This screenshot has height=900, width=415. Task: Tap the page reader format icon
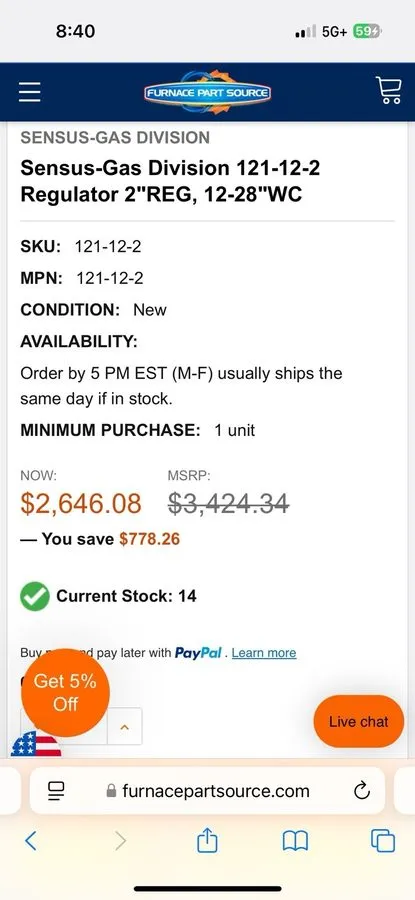(x=56, y=791)
